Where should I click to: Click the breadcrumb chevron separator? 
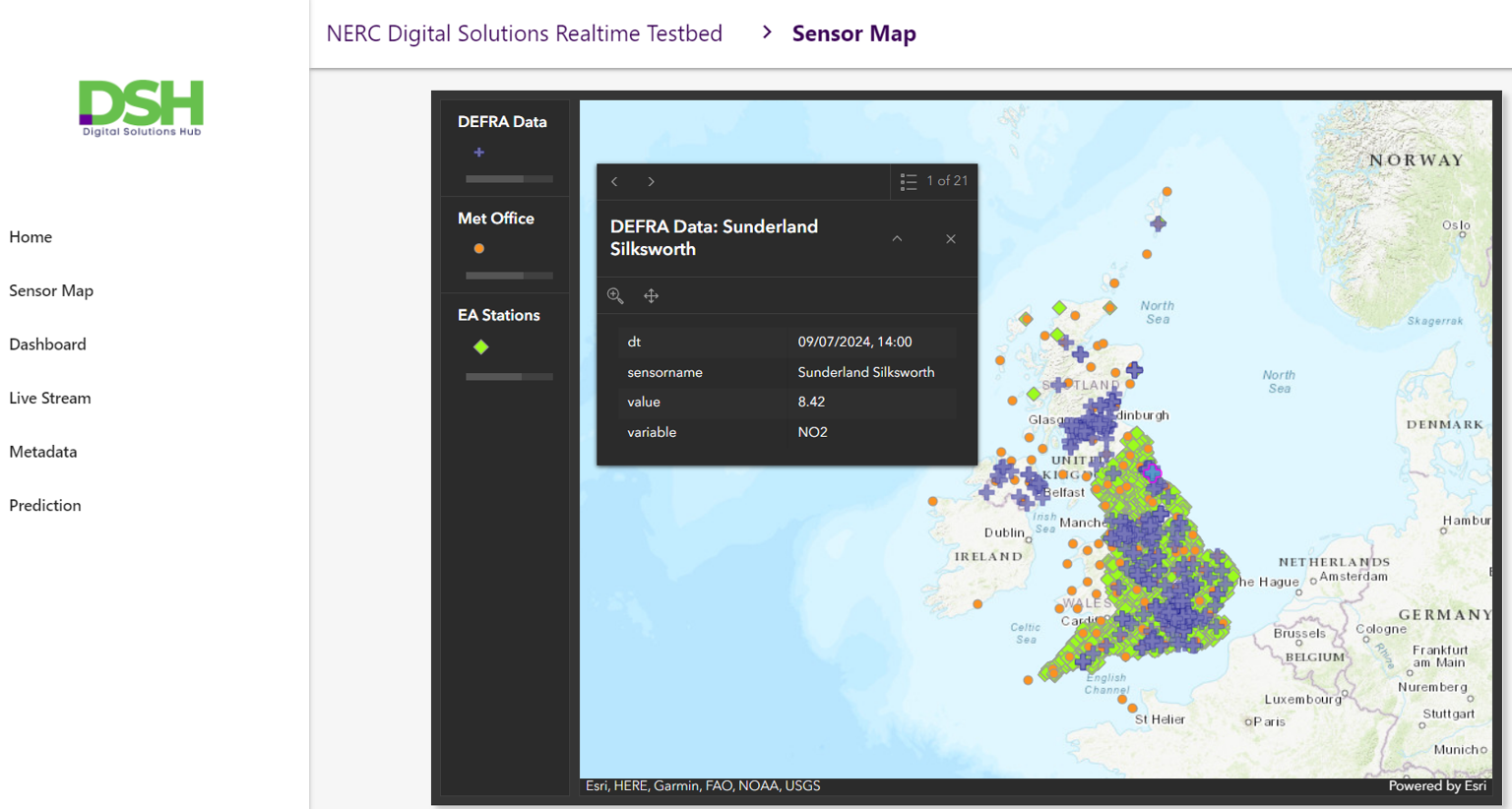pyautogui.click(x=767, y=32)
